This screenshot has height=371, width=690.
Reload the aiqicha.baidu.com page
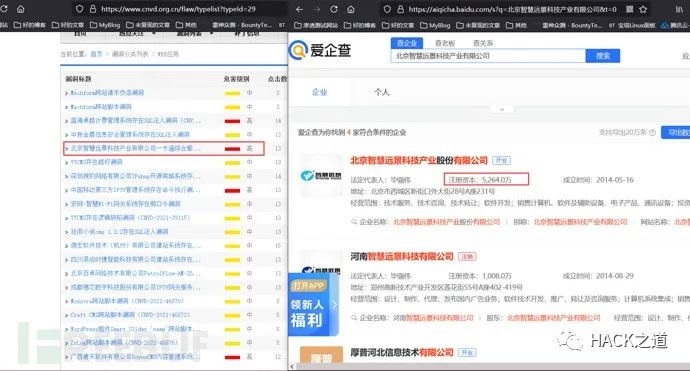coord(334,9)
